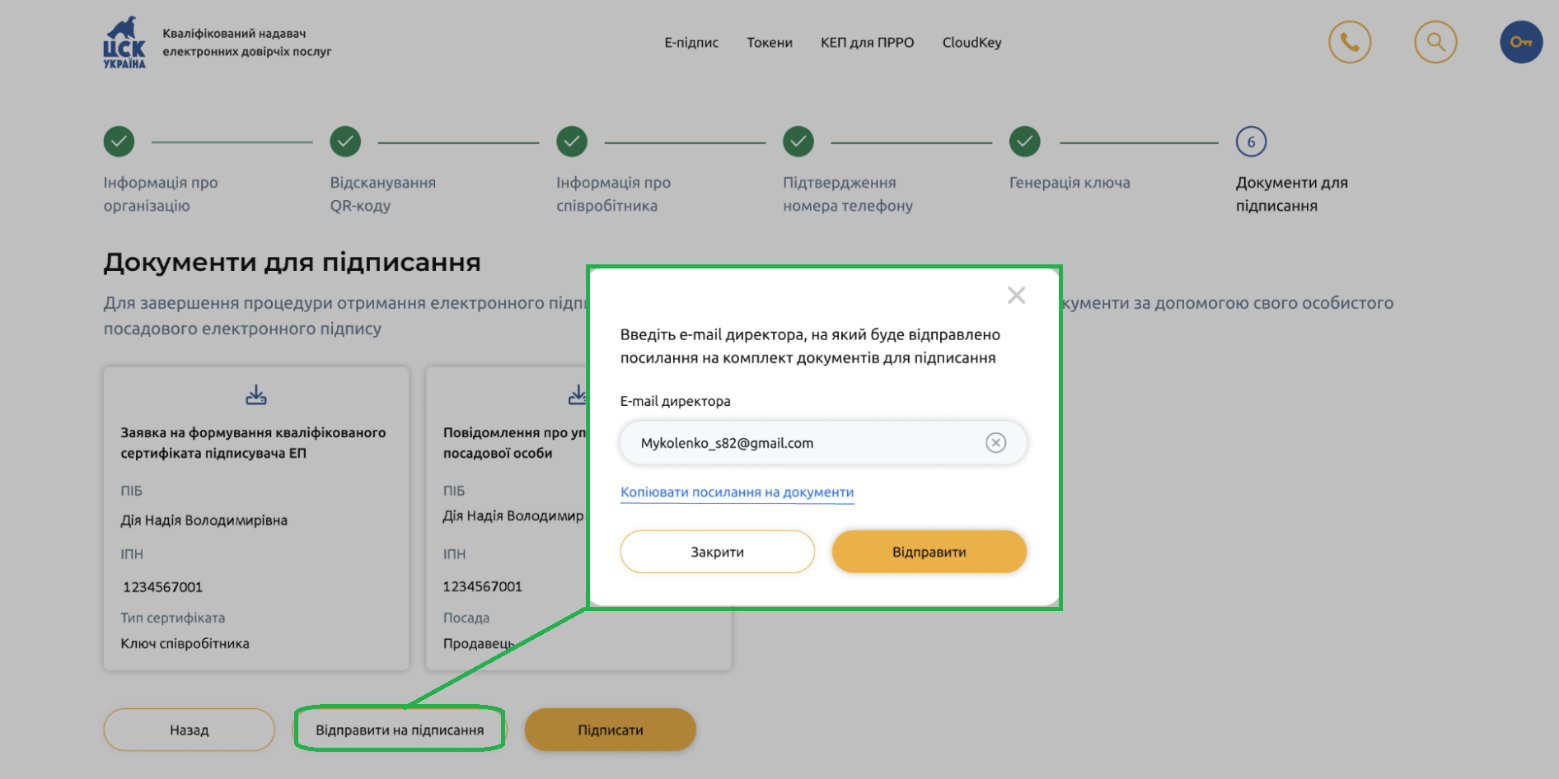Download the Повідомлення document icon
The image size is (1559, 779).
coord(578,395)
